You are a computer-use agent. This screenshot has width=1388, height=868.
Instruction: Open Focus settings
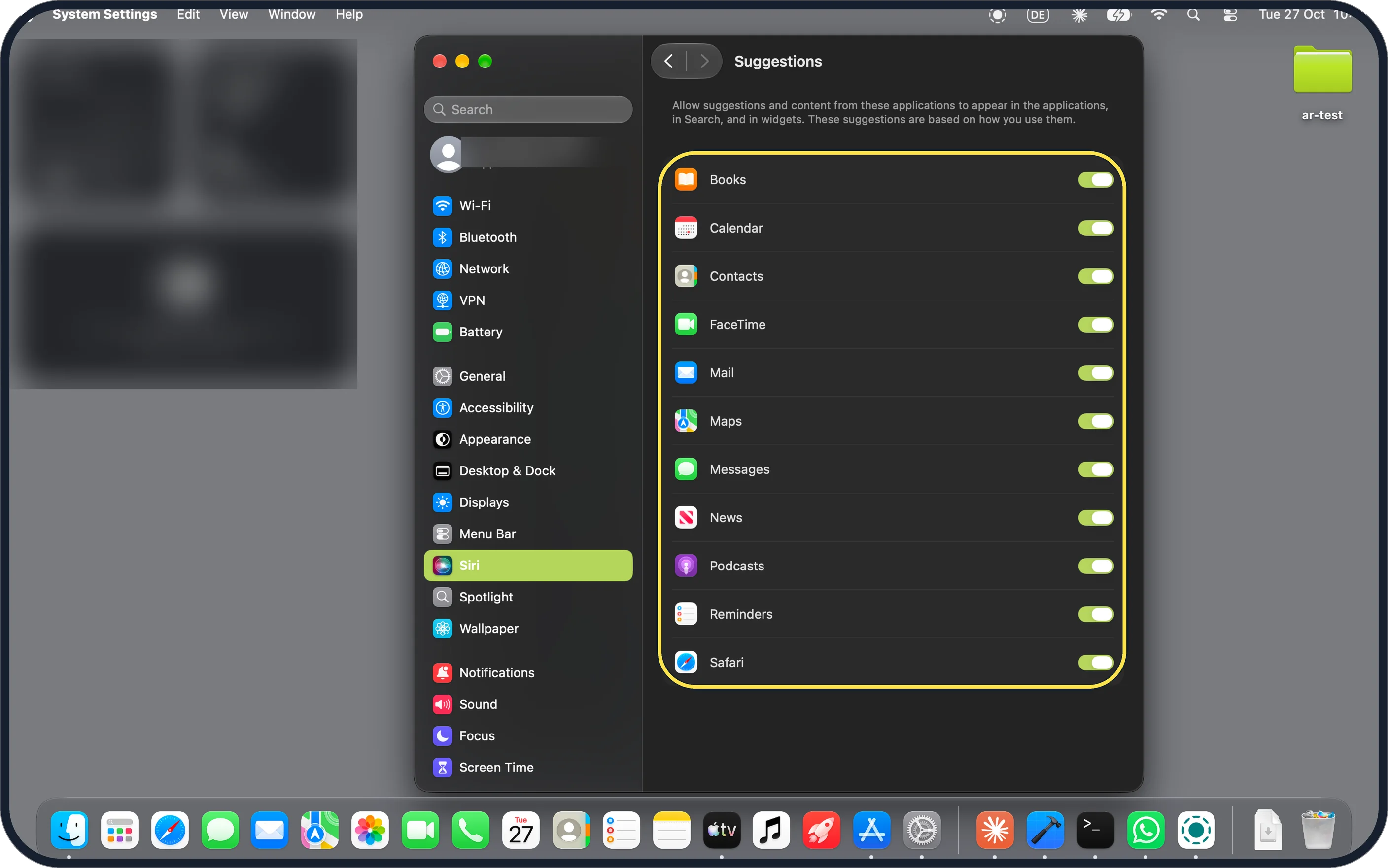click(x=528, y=736)
